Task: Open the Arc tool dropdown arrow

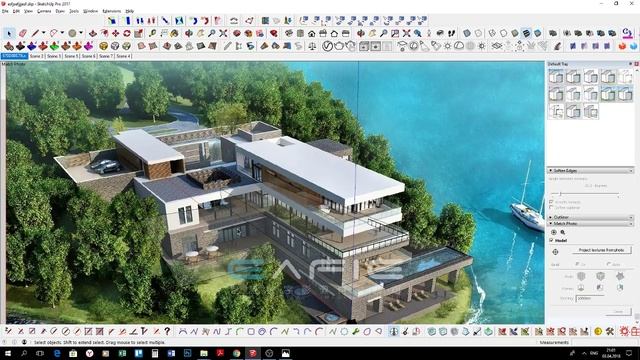Action: (62, 33)
